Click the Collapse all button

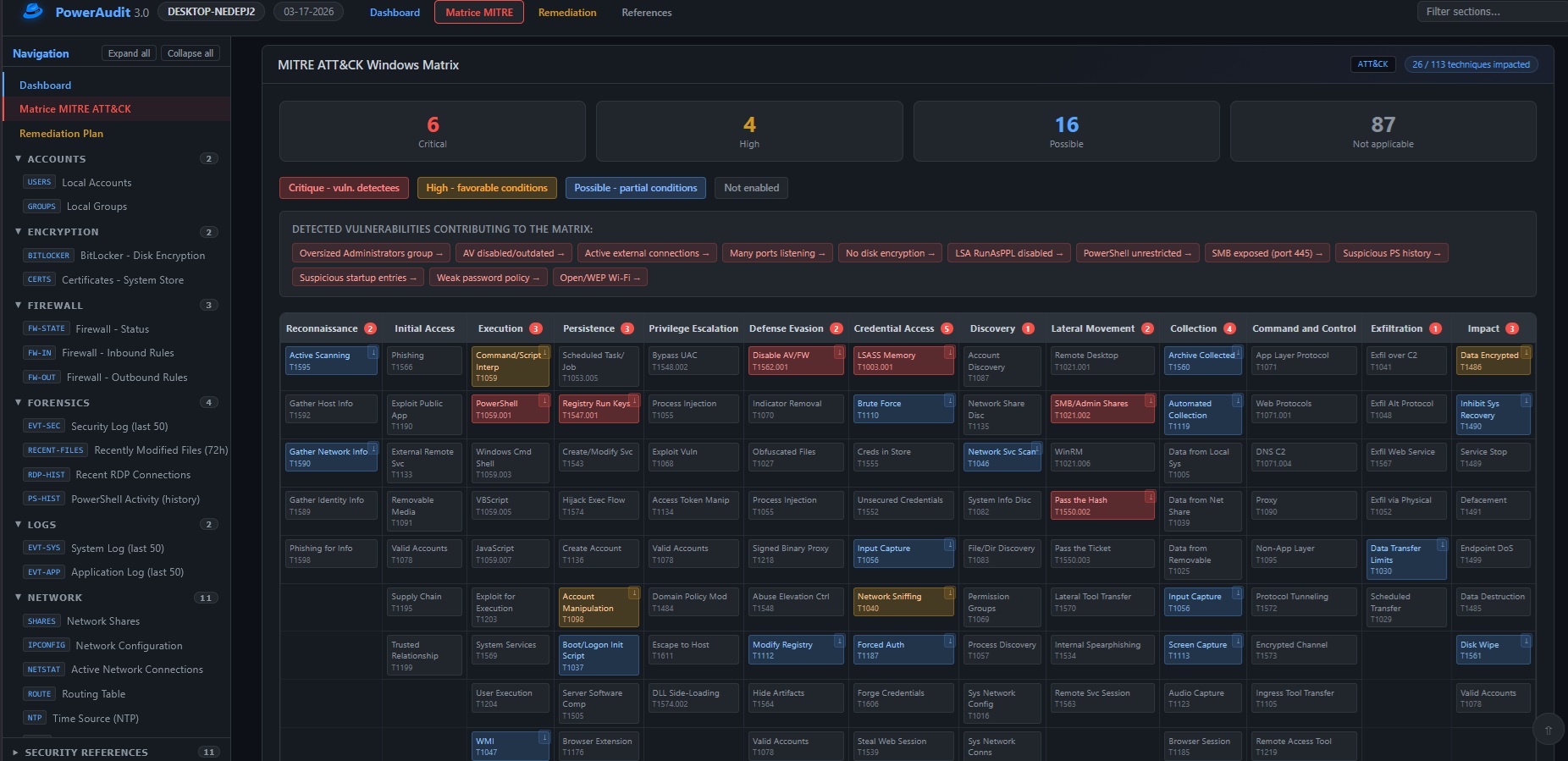[190, 53]
